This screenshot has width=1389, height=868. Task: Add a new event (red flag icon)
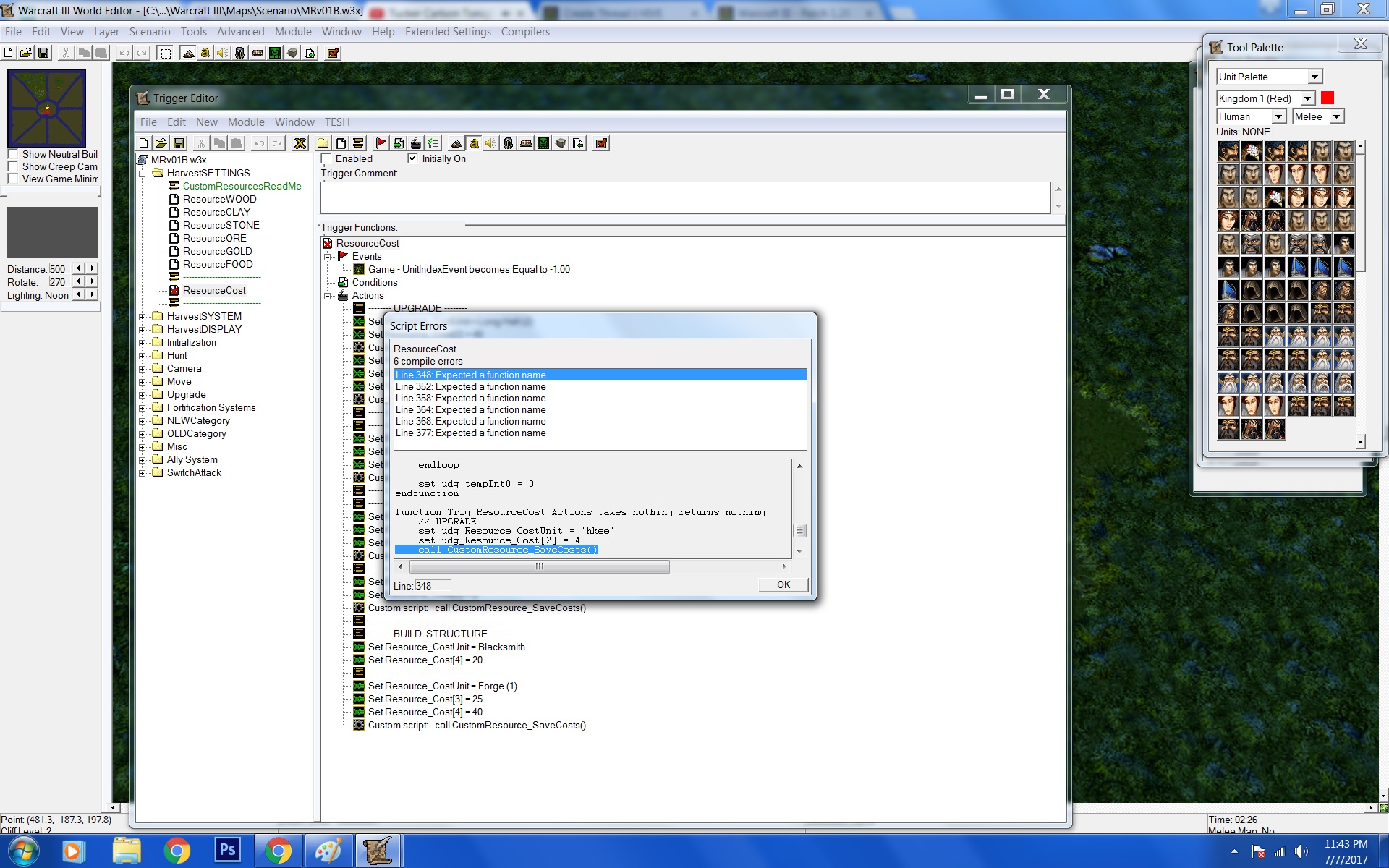coord(381,143)
